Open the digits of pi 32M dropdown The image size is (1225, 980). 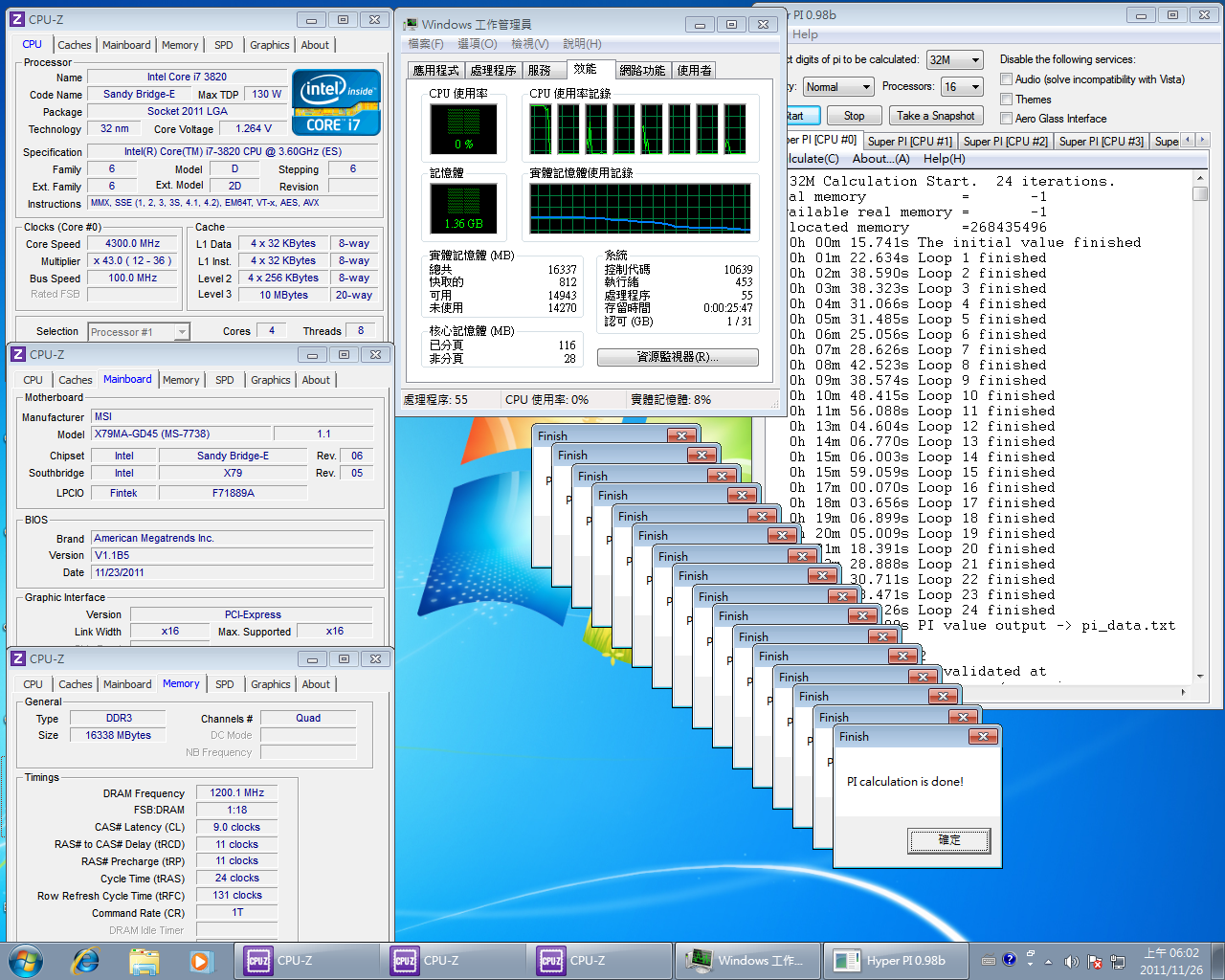point(954,59)
